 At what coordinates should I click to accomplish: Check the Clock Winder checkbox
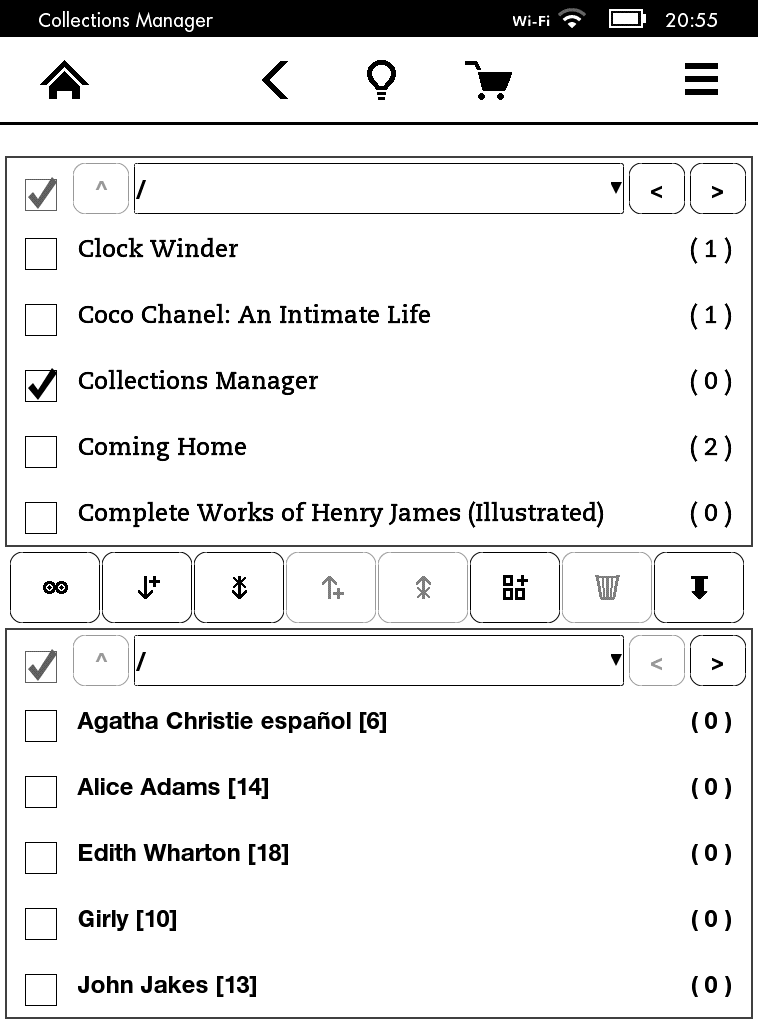point(41,254)
